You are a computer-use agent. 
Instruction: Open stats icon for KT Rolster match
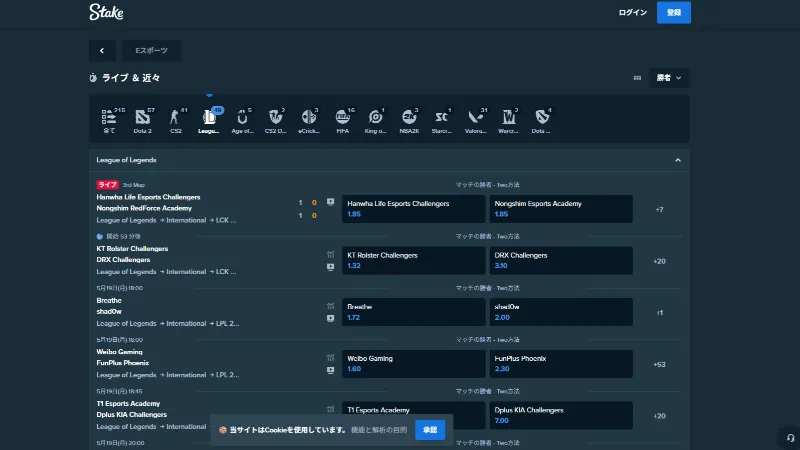[x=331, y=254]
